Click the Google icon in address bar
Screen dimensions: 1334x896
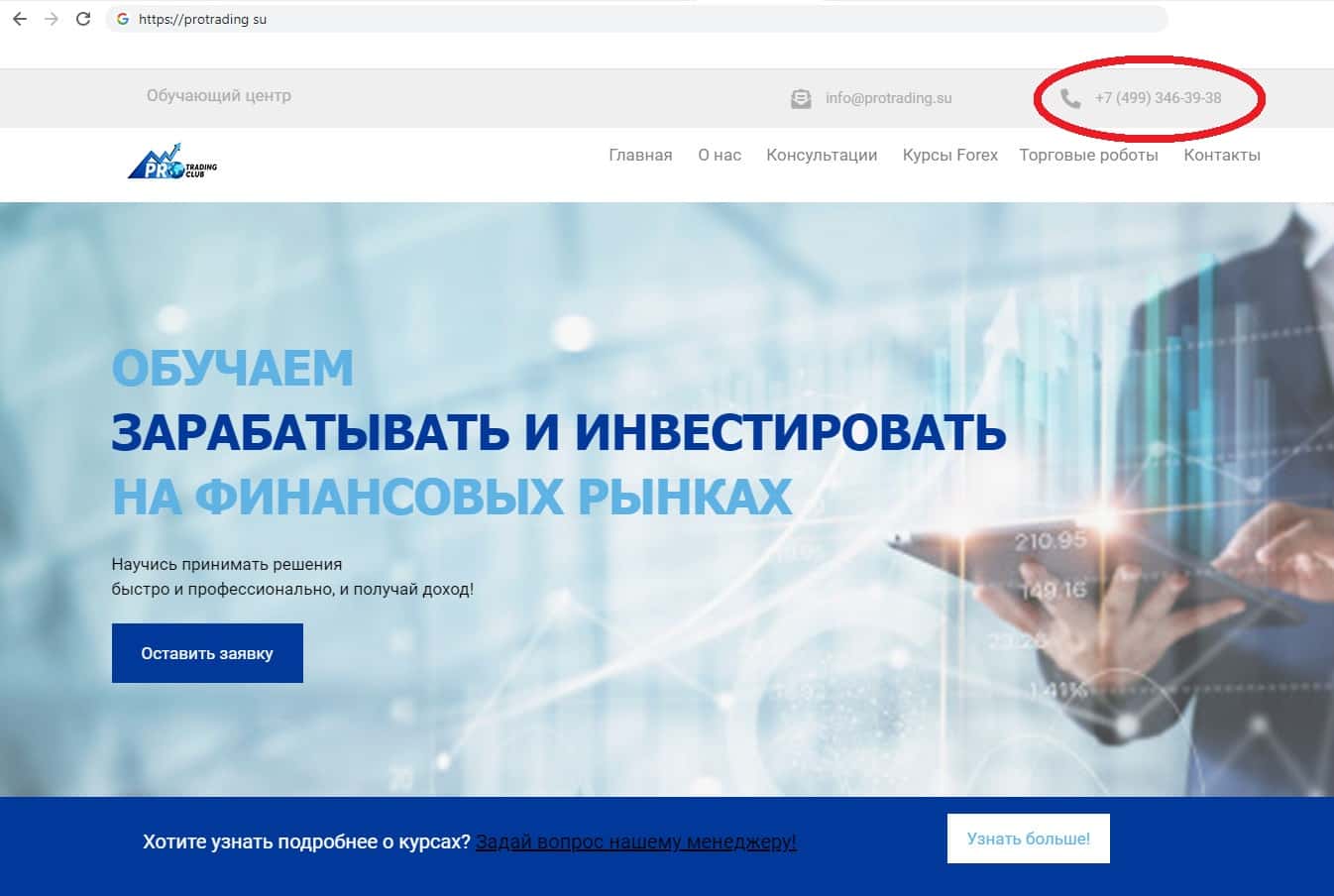pos(122,19)
